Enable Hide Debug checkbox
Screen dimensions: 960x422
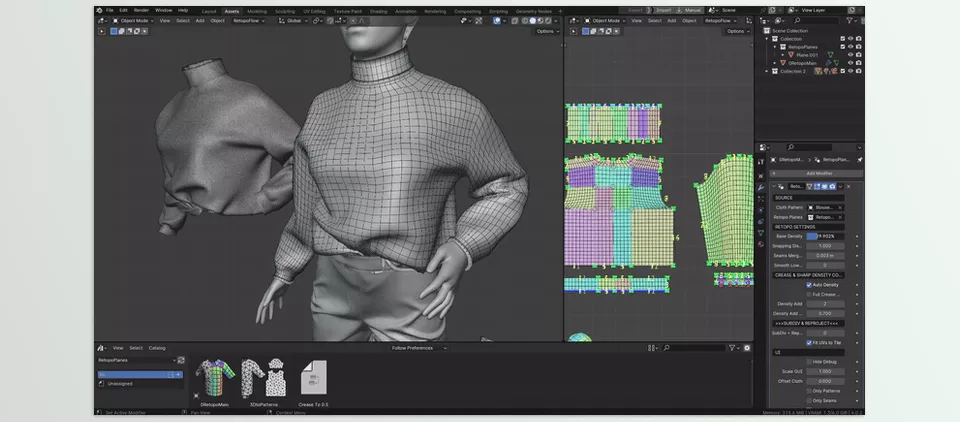(809, 362)
